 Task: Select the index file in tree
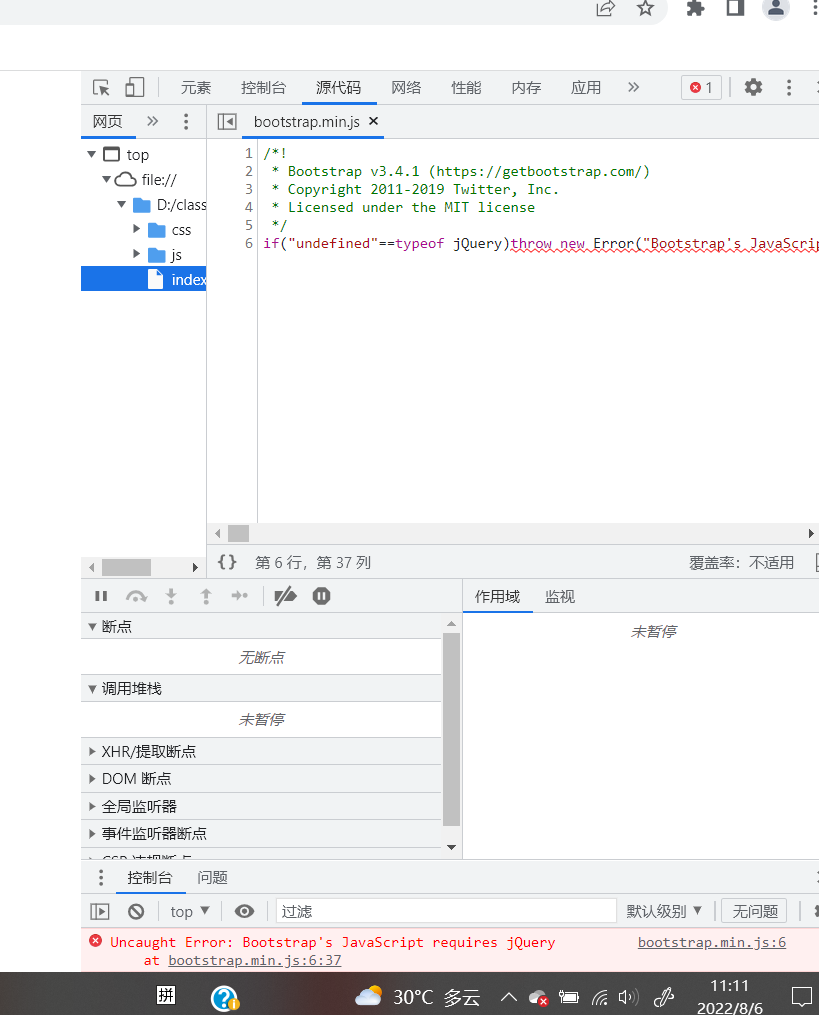pyautogui.click(x=144, y=279)
